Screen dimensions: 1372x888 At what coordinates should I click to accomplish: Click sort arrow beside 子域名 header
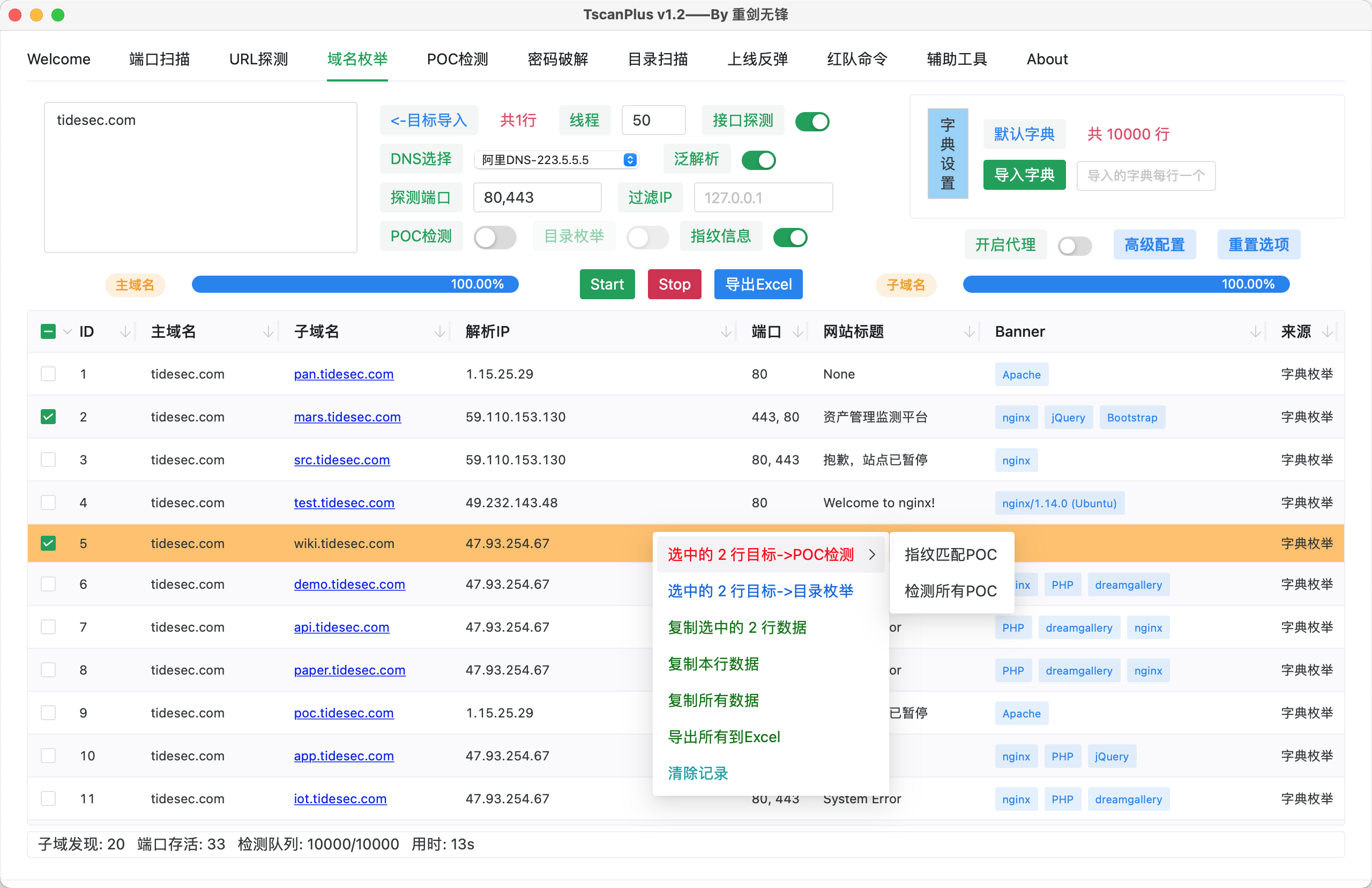tap(439, 331)
